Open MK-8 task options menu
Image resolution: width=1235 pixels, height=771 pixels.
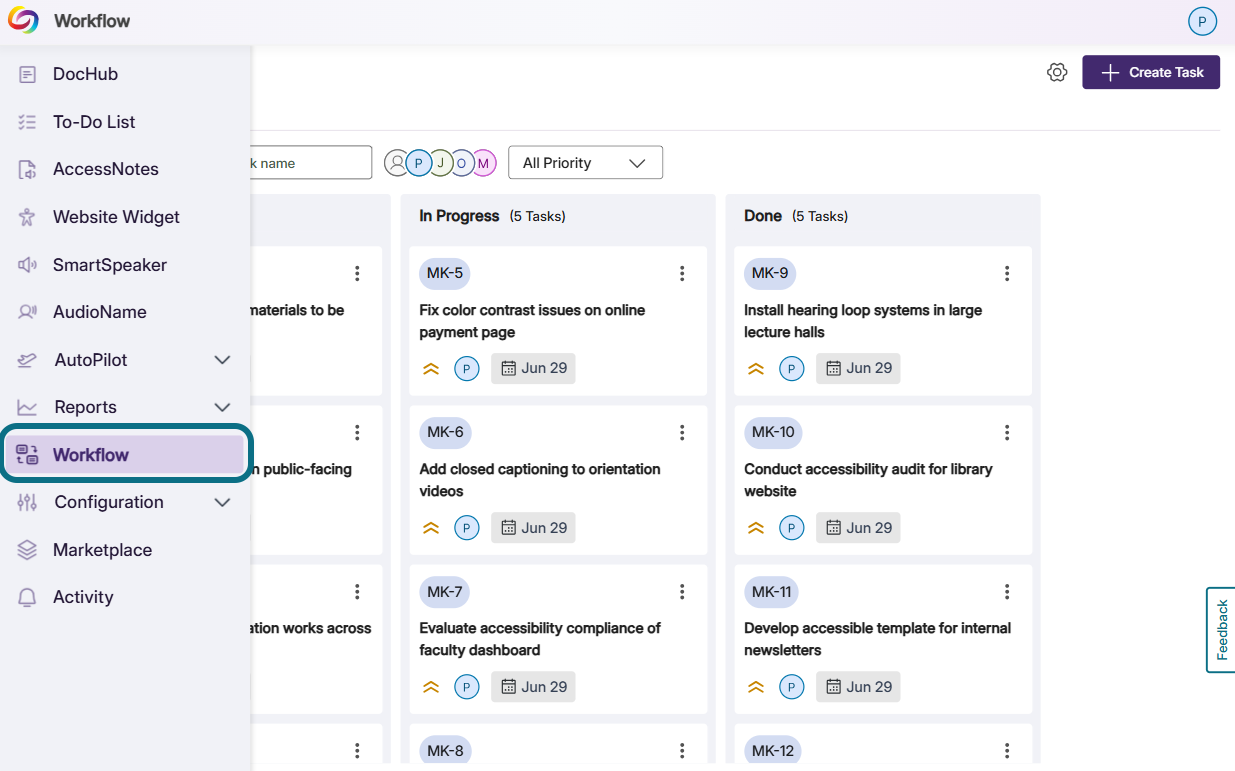click(682, 751)
